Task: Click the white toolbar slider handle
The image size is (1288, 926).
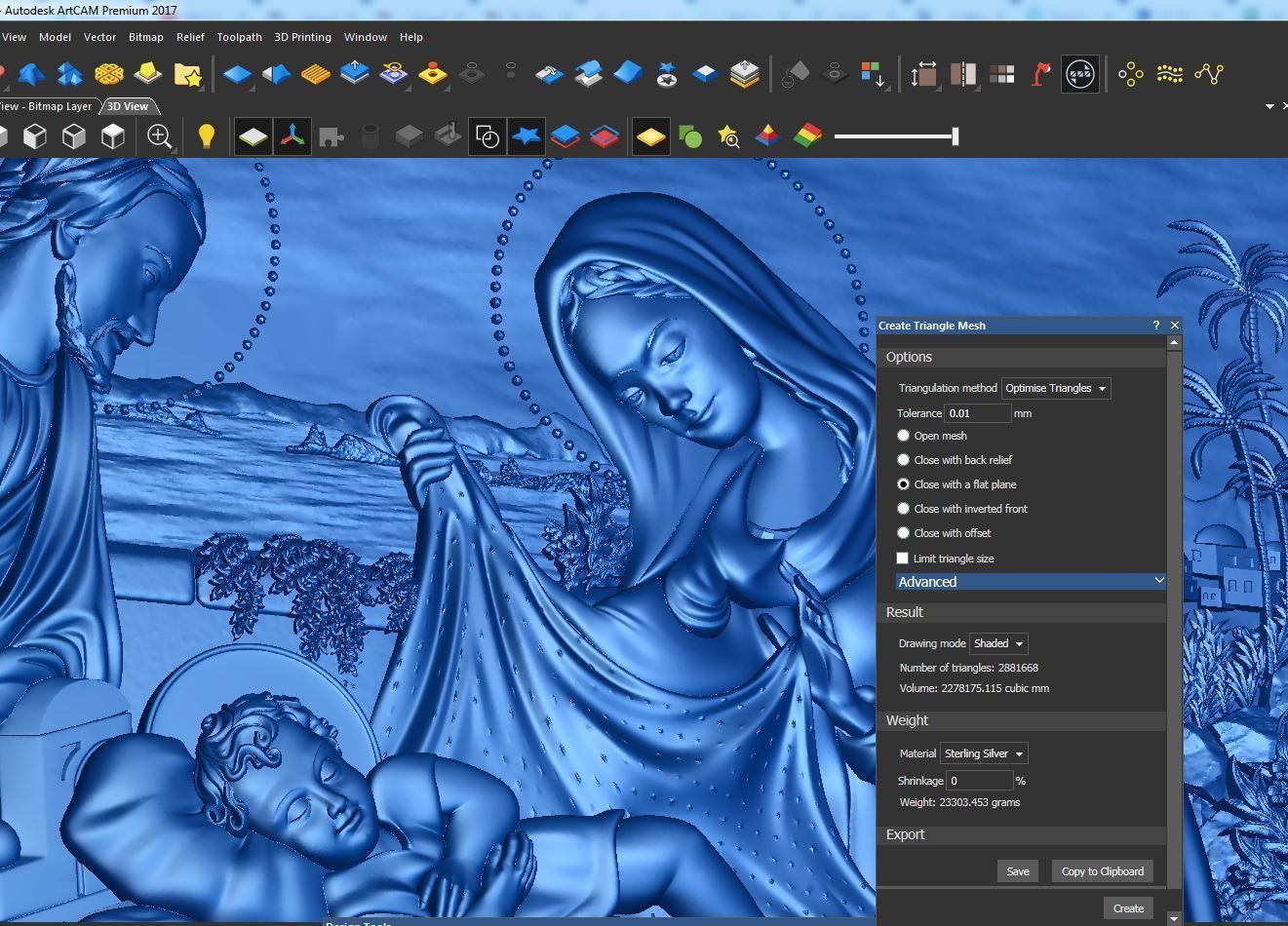Action: click(x=956, y=136)
